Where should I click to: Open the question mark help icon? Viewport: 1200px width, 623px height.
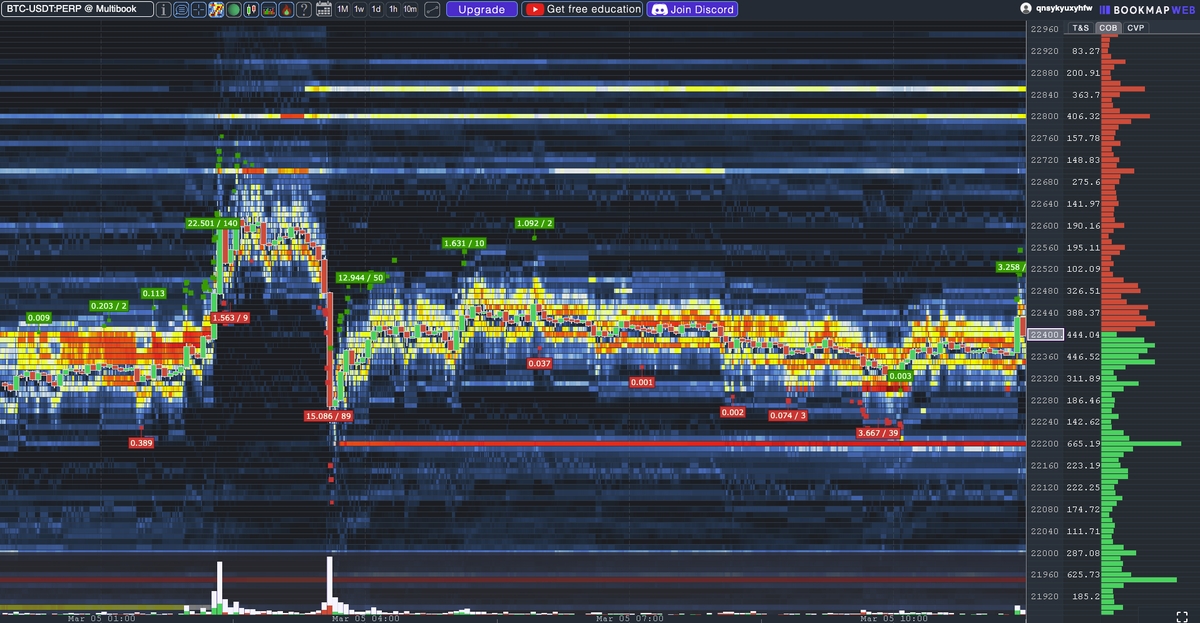pyautogui.click(x=304, y=9)
